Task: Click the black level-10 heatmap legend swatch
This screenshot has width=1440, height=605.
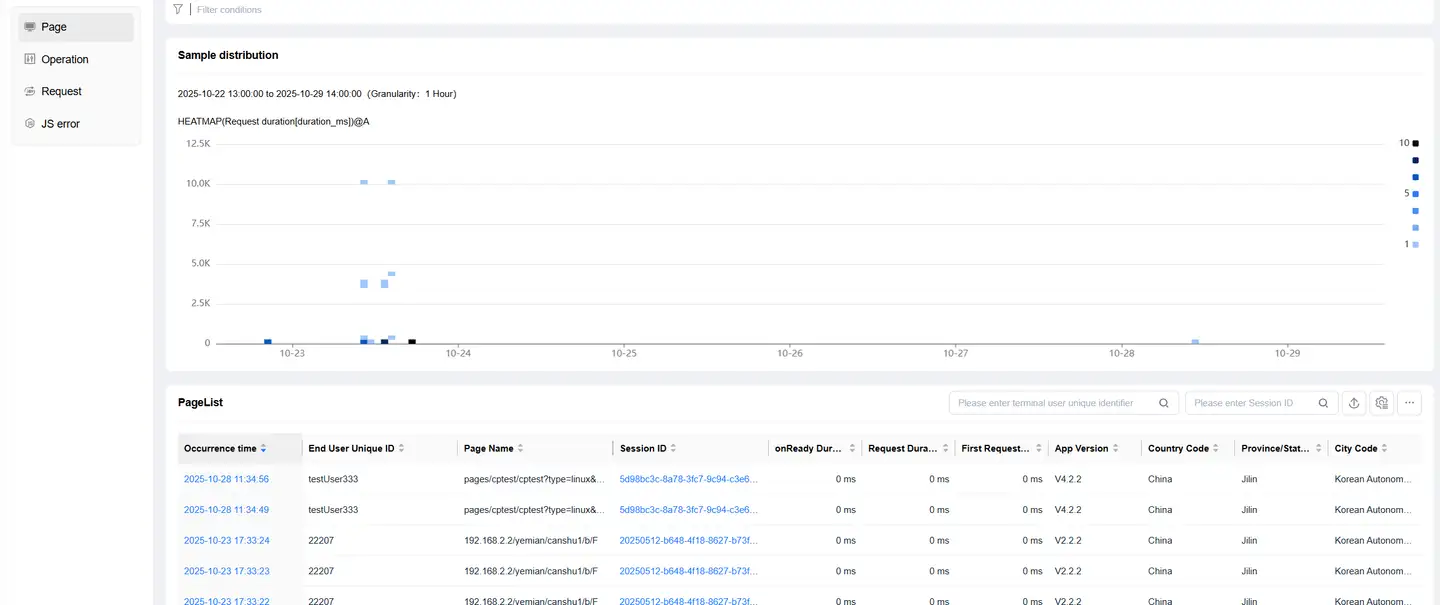Action: [x=1415, y=143]
